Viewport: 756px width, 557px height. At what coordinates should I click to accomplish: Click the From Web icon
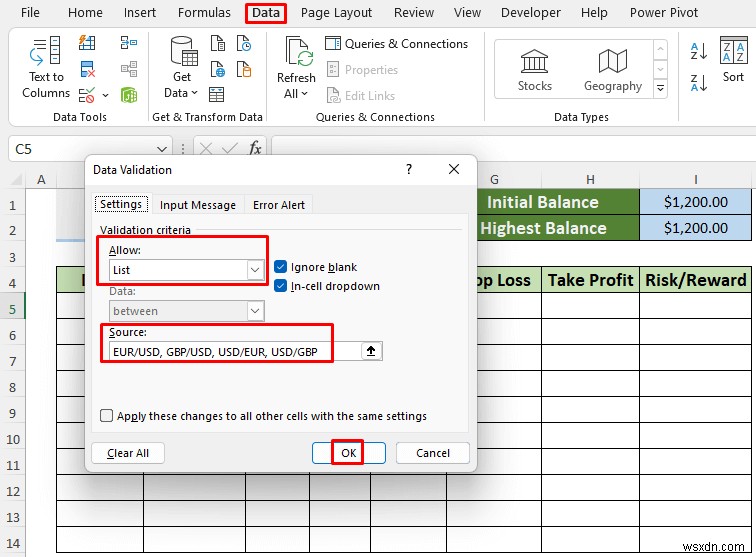click(x=217, y=69)
